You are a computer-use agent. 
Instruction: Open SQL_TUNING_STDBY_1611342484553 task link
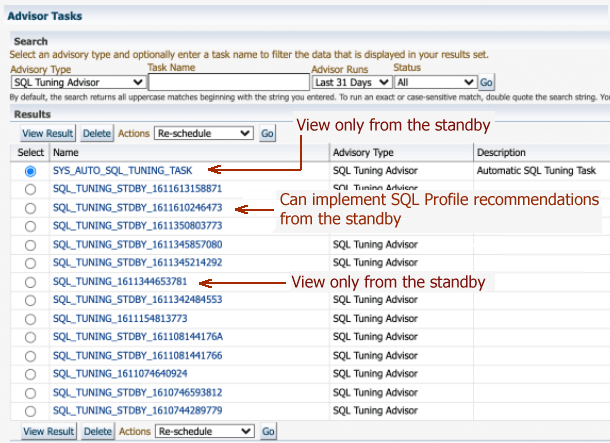137,299
